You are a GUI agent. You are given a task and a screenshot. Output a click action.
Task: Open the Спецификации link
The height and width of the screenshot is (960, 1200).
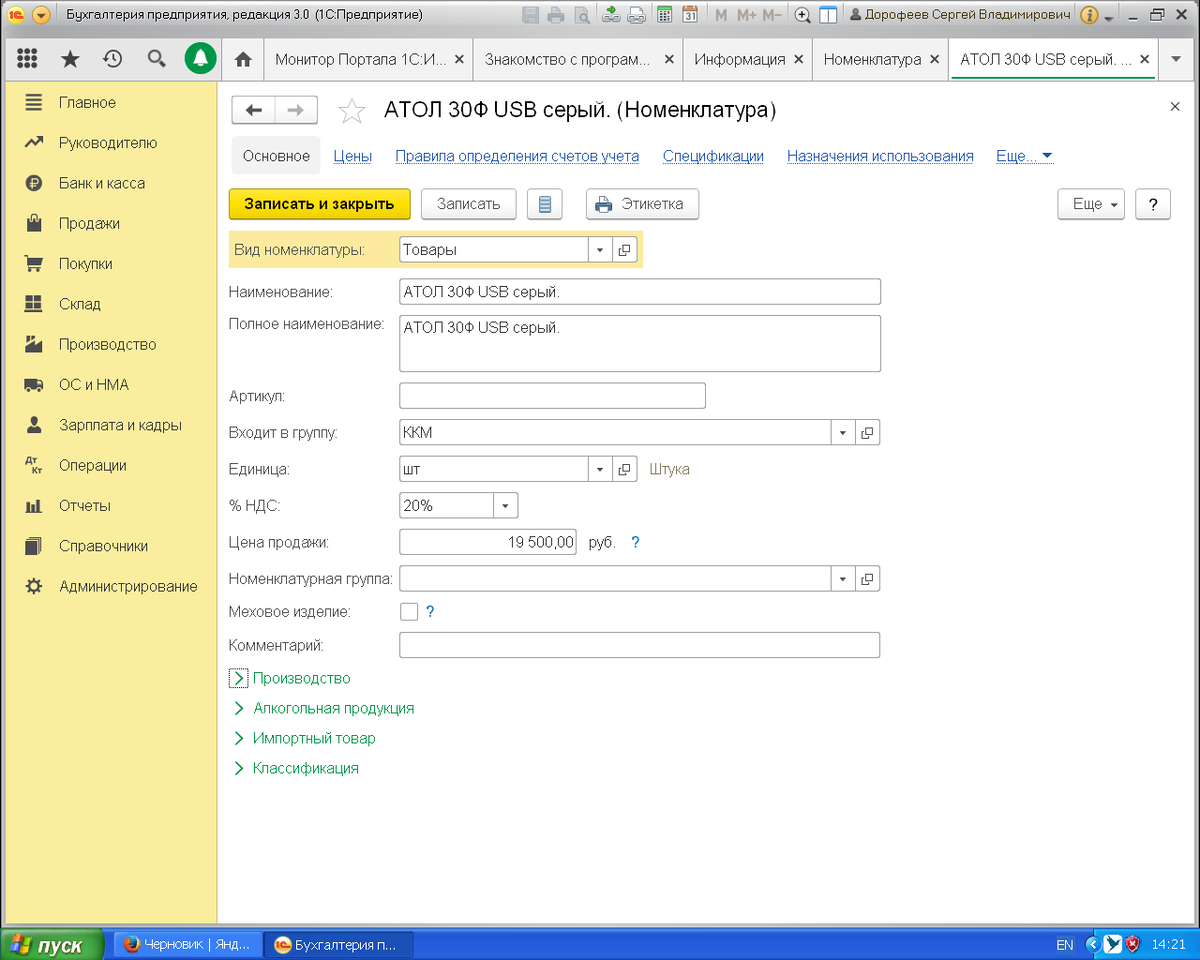713,156
